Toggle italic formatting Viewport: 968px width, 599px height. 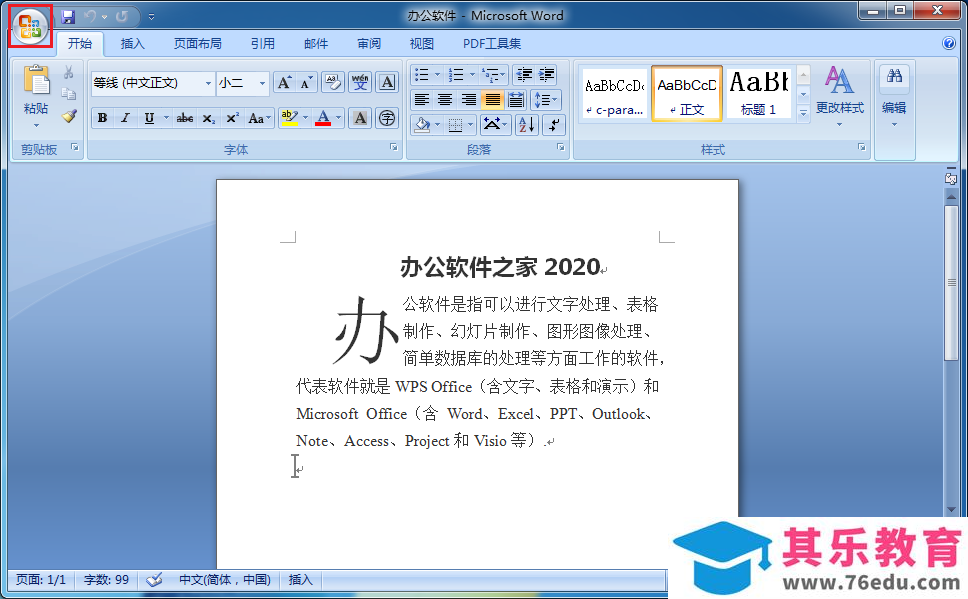point(125,118)
